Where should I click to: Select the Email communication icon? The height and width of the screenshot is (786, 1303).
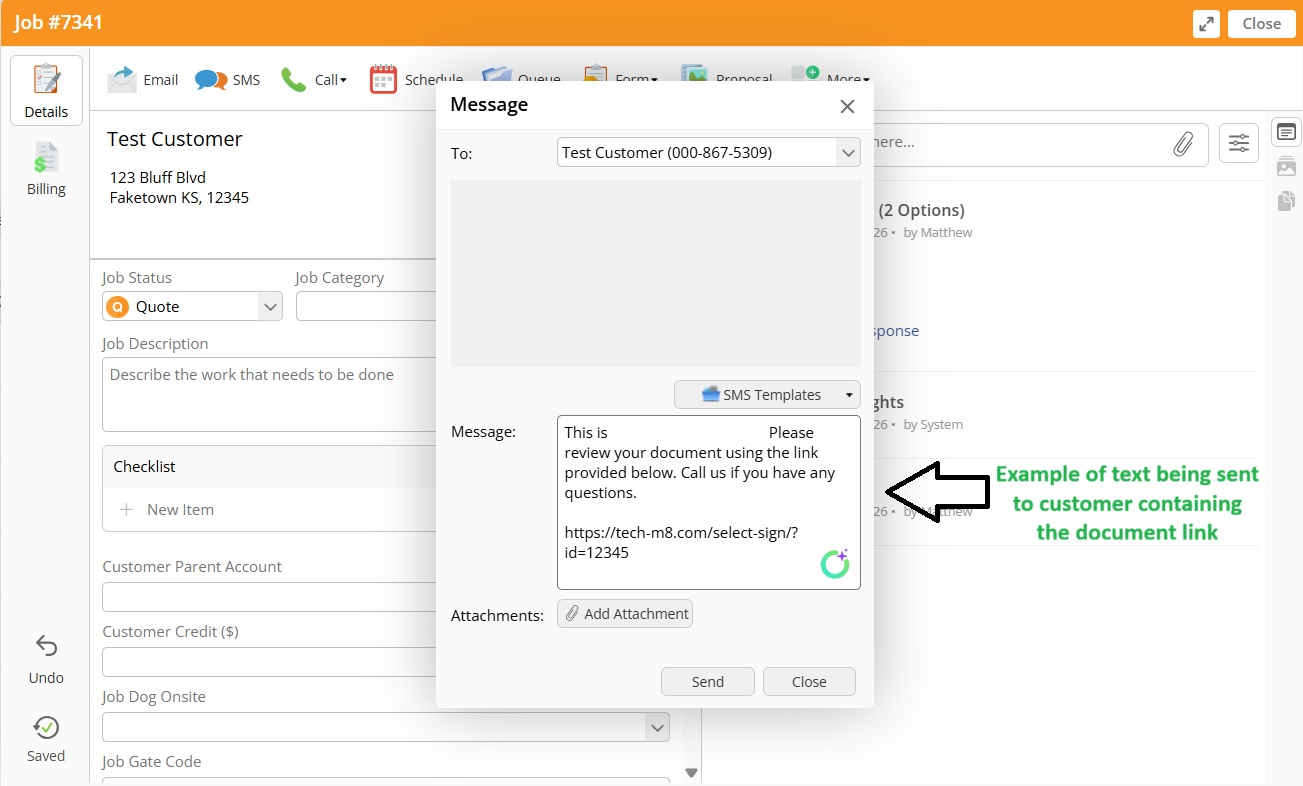142,80
